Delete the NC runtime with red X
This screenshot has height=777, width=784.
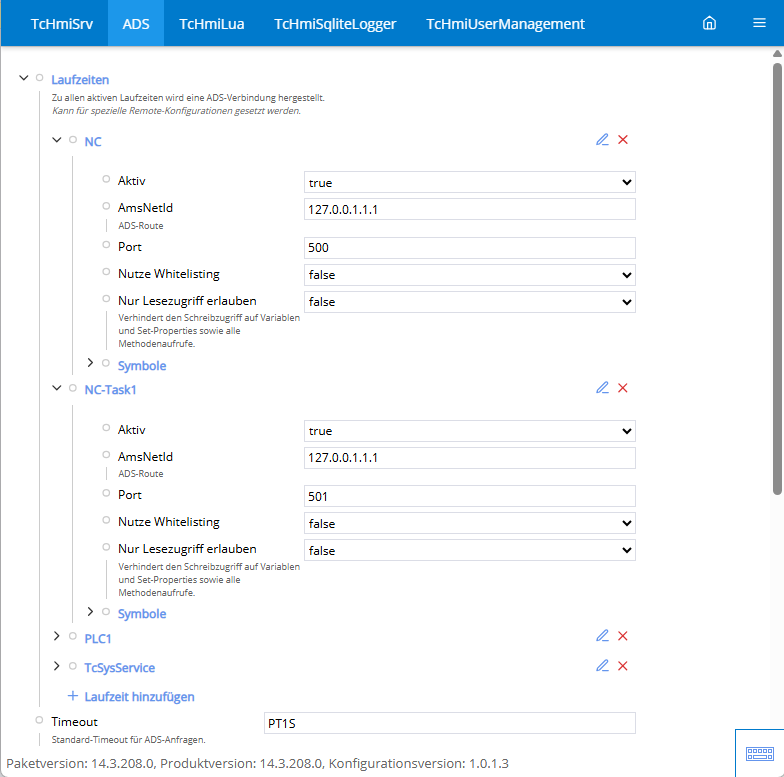[622, 140]
